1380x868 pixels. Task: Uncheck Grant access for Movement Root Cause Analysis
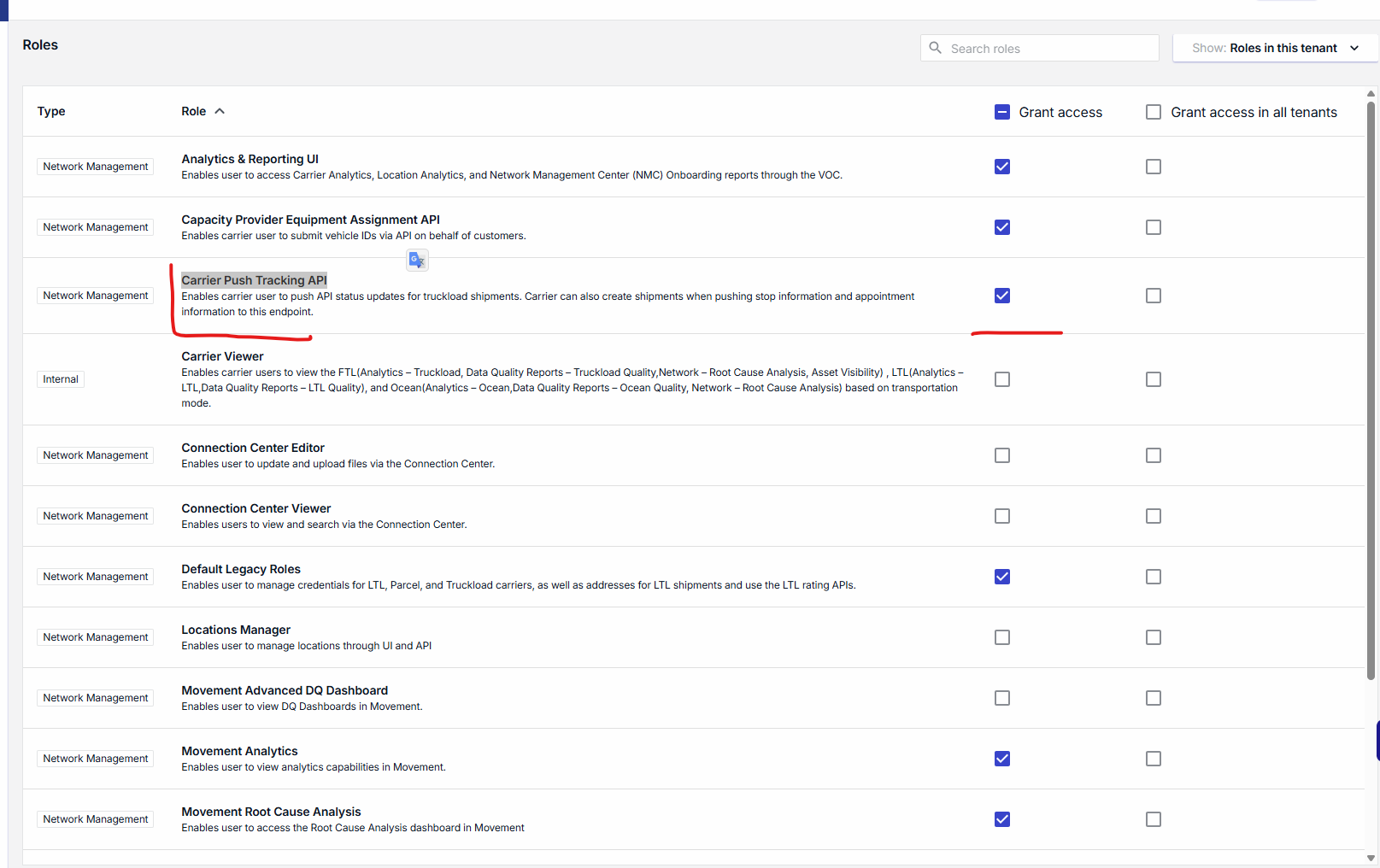1002,819
